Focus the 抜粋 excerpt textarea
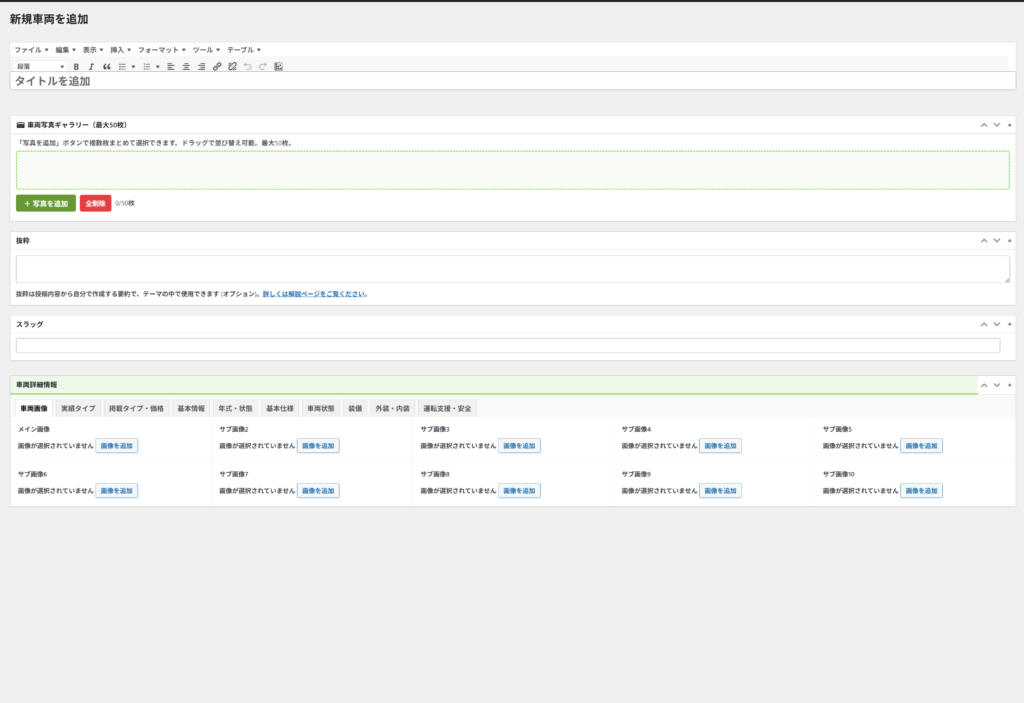 (x=513, y=269)
